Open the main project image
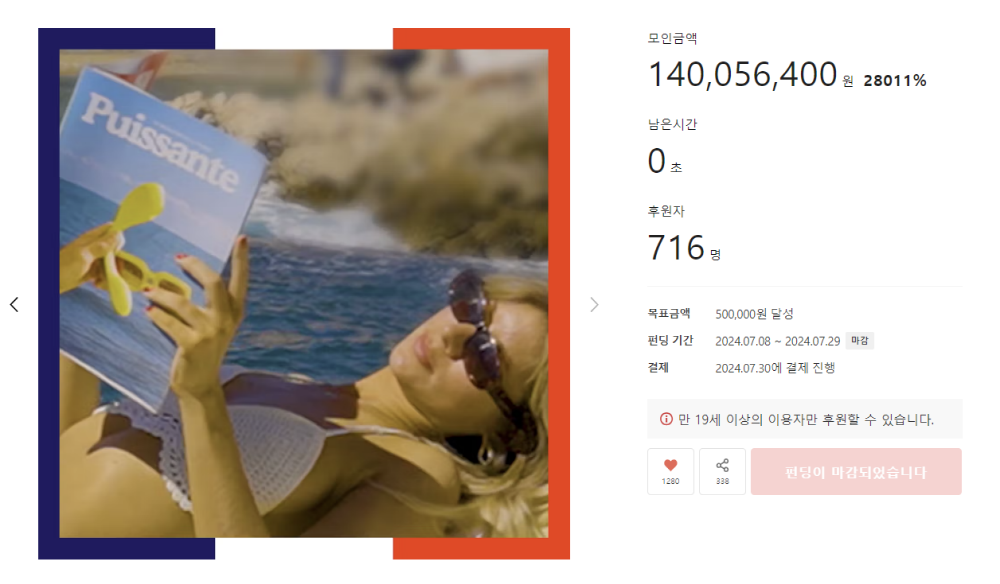The image size is (1000, 584). (x=304, y=293)
